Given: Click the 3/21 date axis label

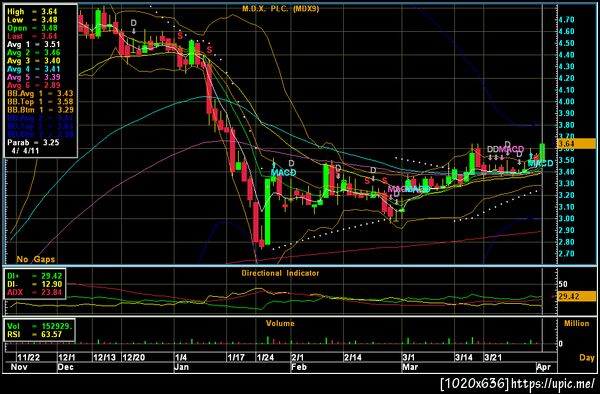Looking at the screenshot, I should point(493,358).
